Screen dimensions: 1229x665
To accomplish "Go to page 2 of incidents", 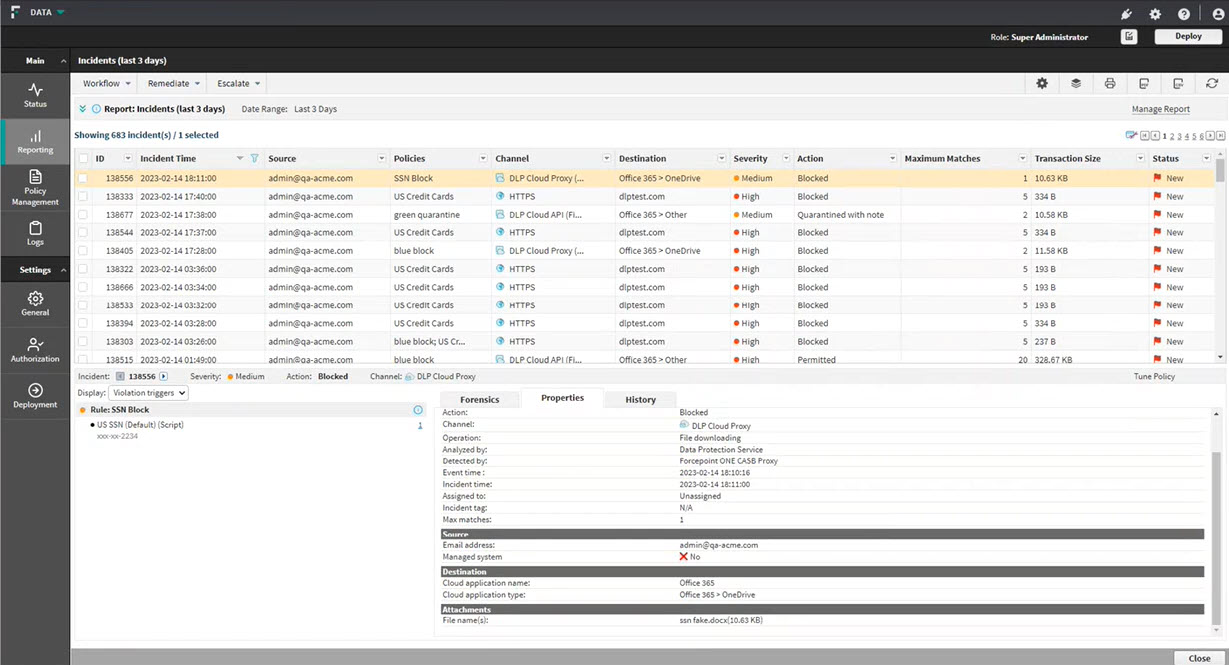I will pos(1172,136).
